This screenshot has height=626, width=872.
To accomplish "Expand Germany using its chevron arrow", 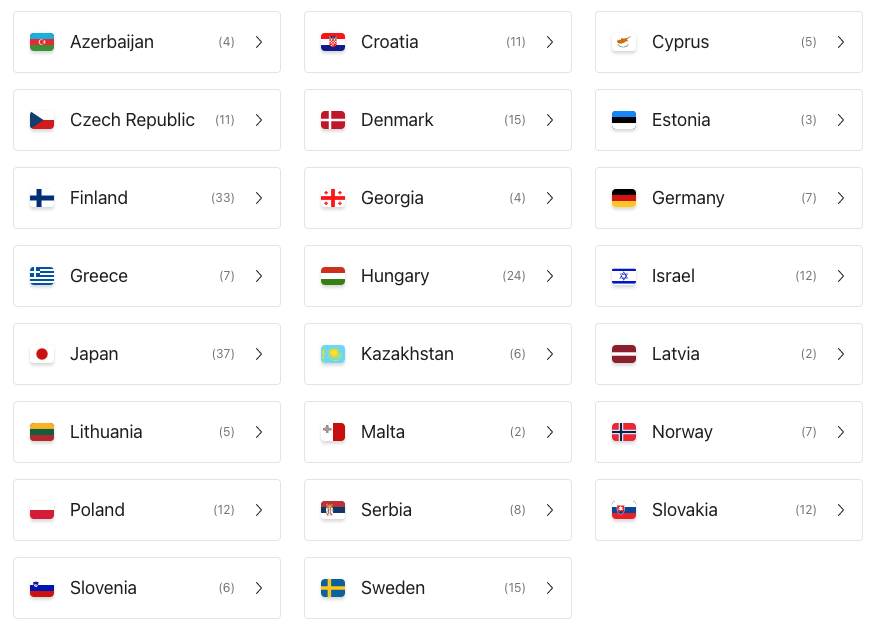I will point(840,198).
